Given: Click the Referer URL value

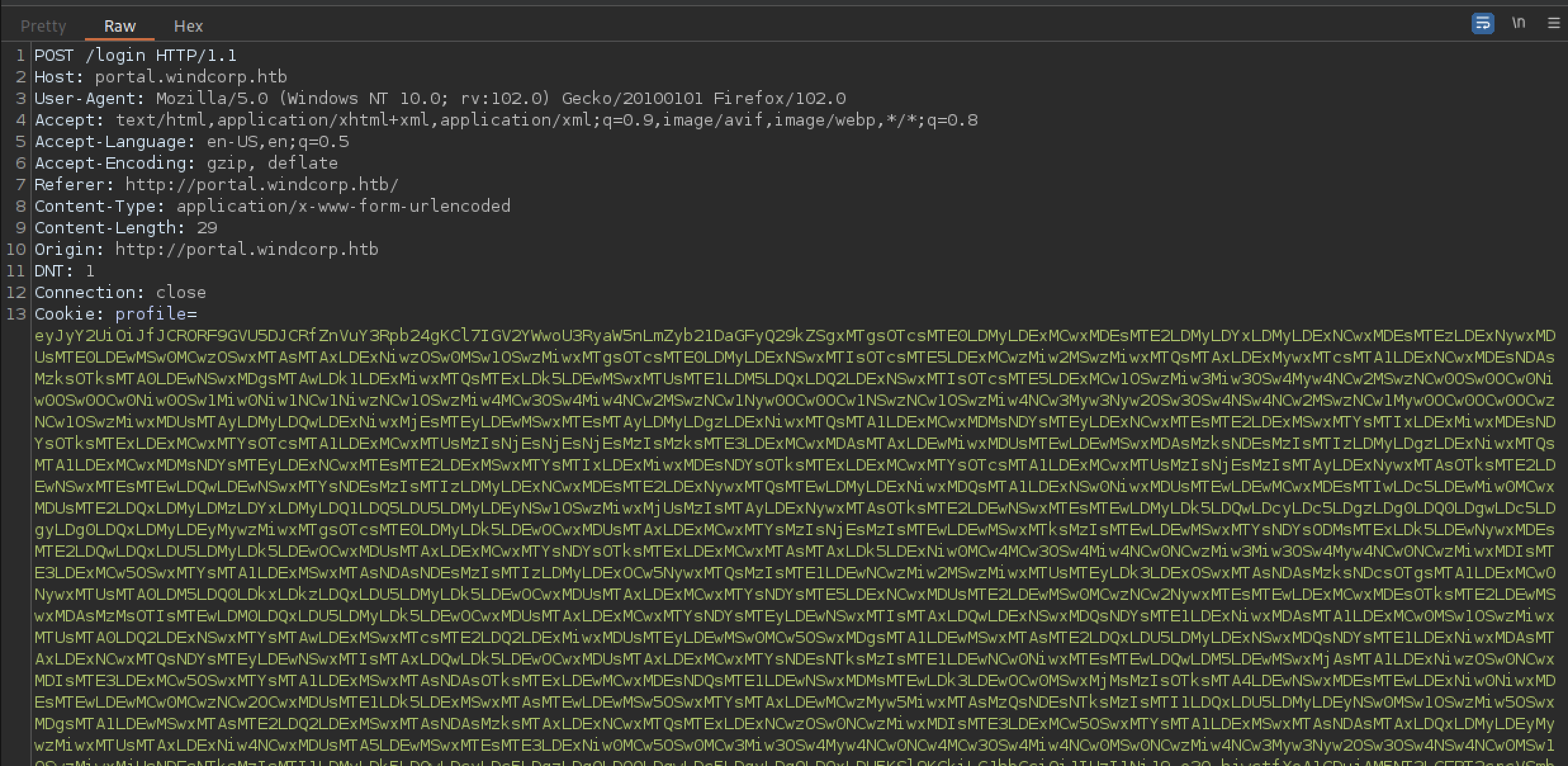Looking at the screenshot, I should [261, 185].
